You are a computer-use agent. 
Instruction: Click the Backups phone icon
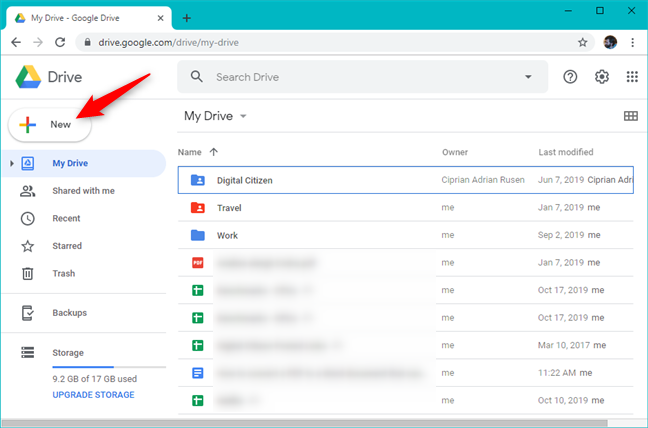pos(27,313)
